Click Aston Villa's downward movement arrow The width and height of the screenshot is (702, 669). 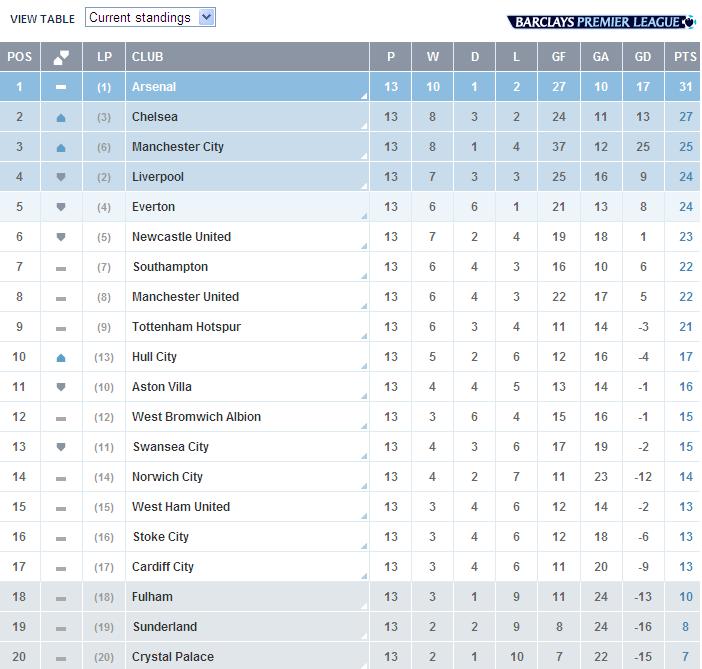pyautogui.click(x=62, y=387)
